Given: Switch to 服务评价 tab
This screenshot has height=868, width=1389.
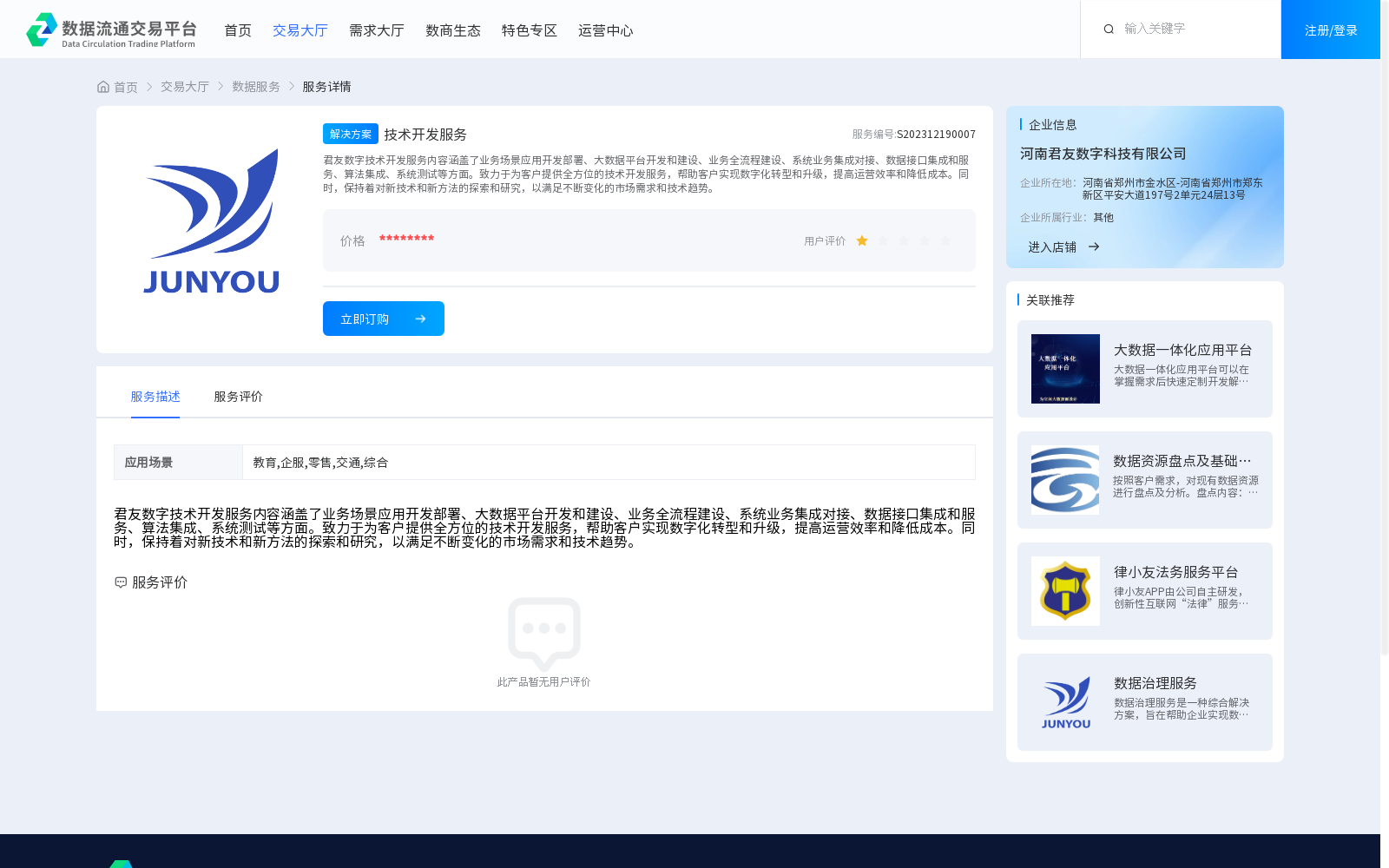Looking at the screenshot, I should pos(239,397).
